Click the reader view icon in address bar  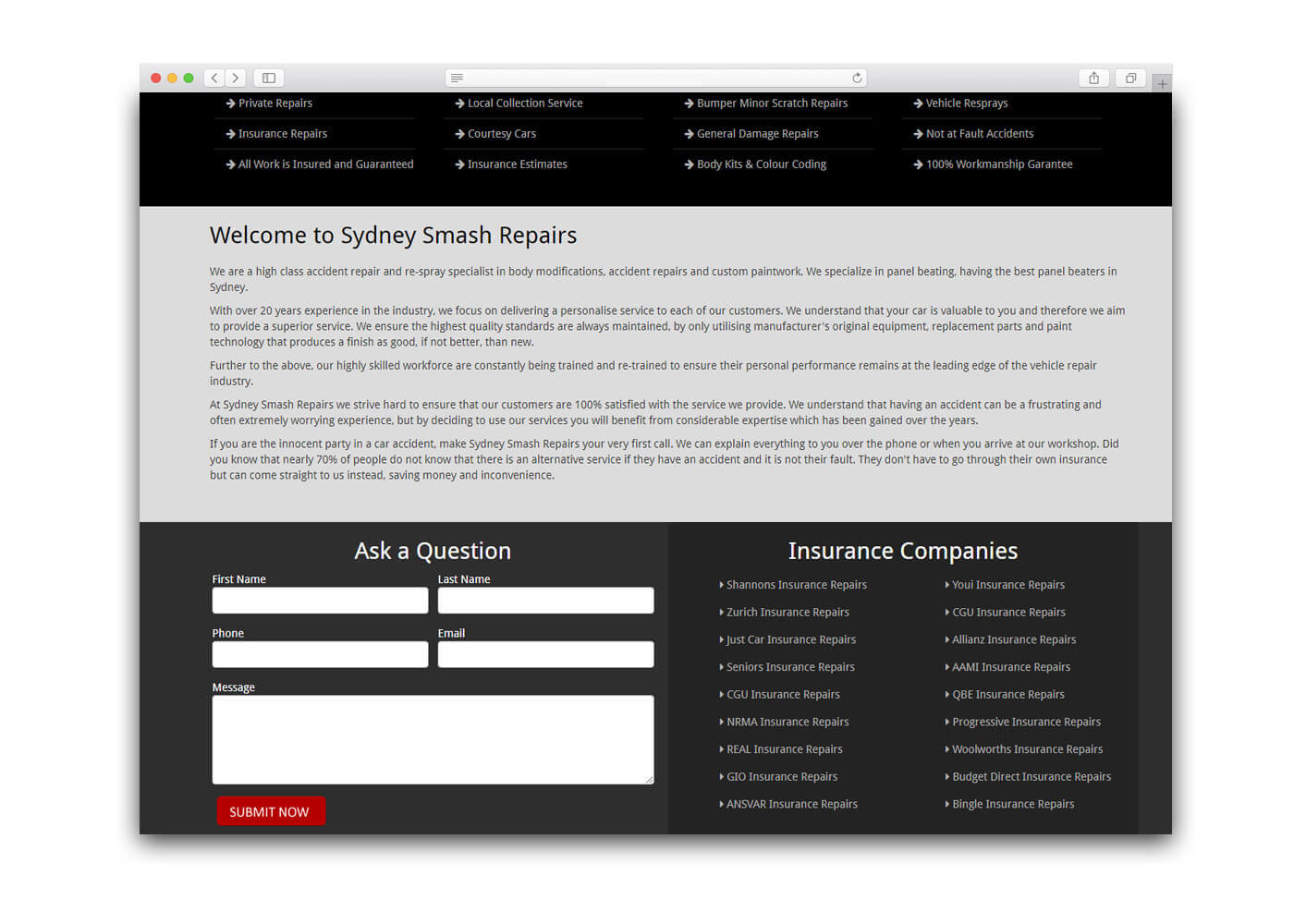tap(457, 78)
